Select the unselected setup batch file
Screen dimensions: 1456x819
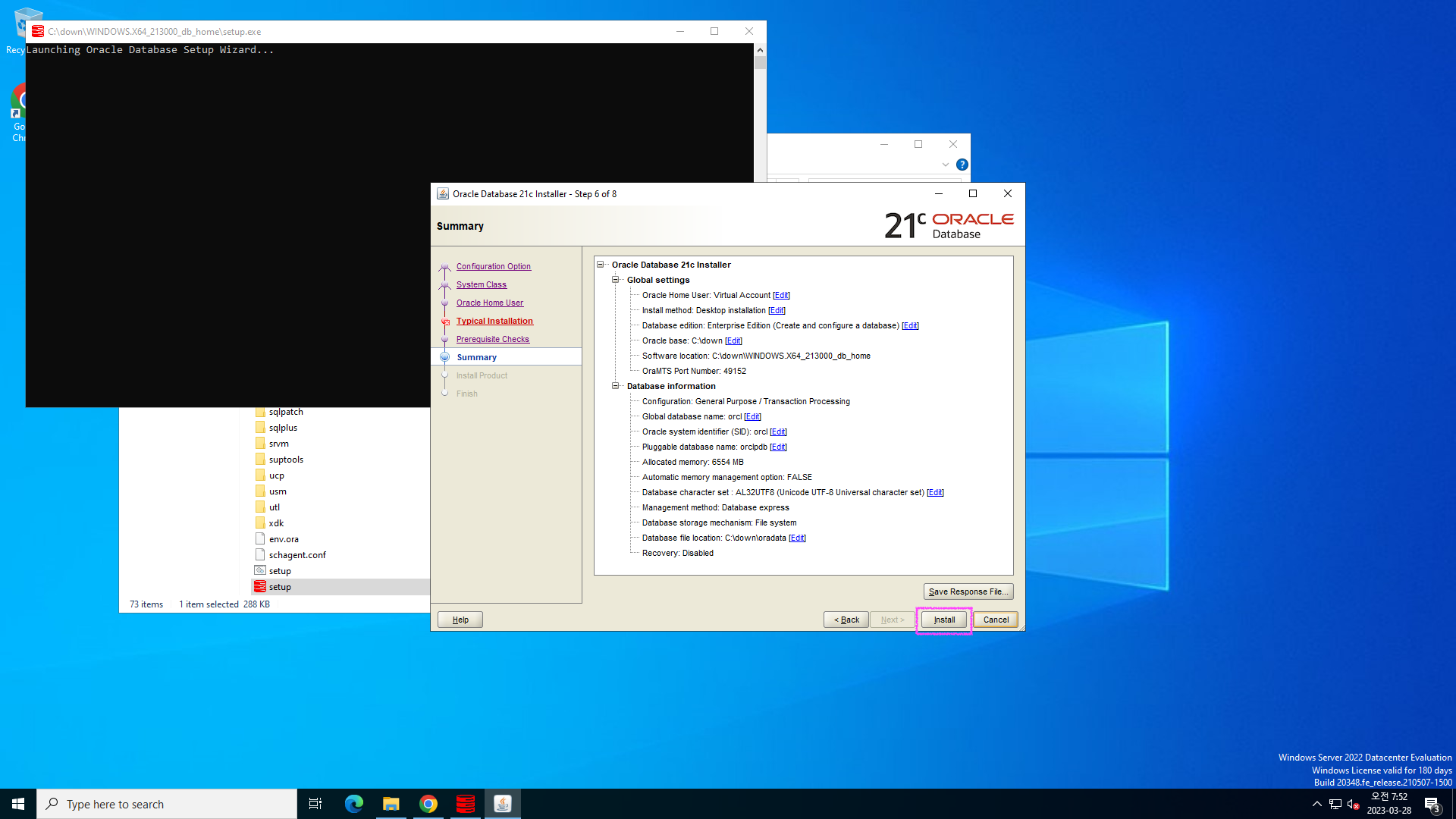coord(280,571)
